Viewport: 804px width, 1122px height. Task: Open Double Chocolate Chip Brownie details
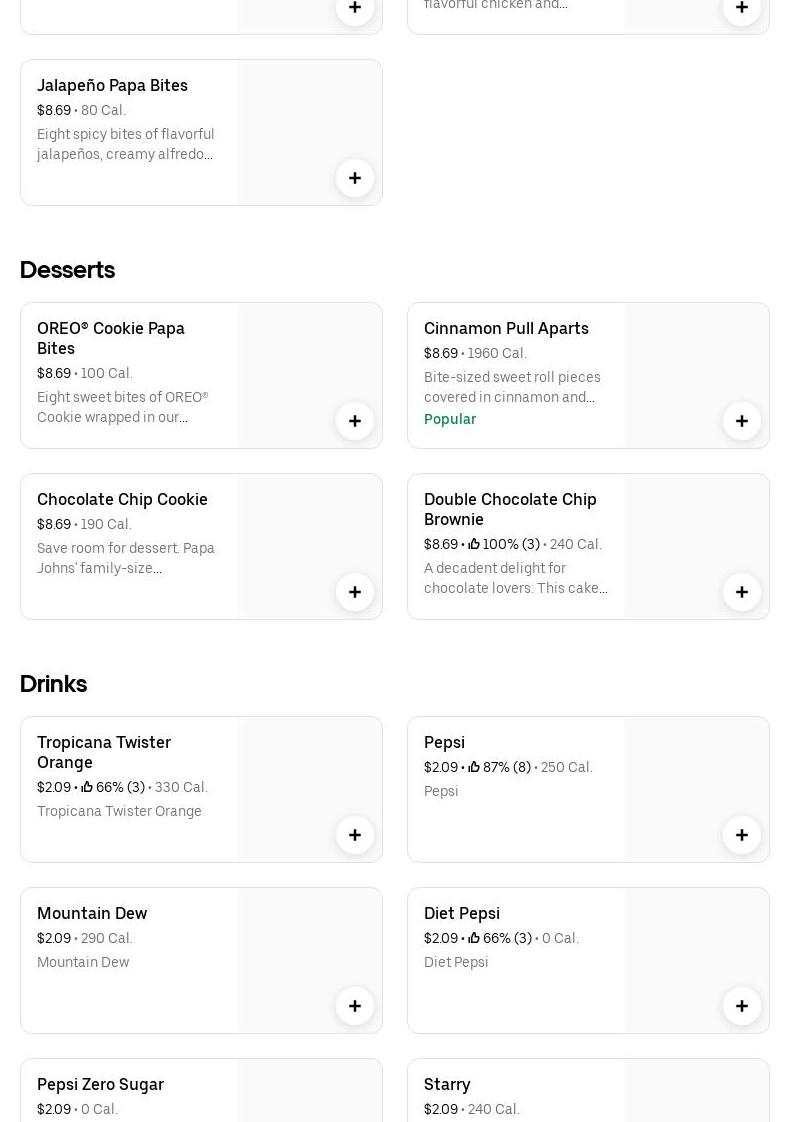click(510, 509)
